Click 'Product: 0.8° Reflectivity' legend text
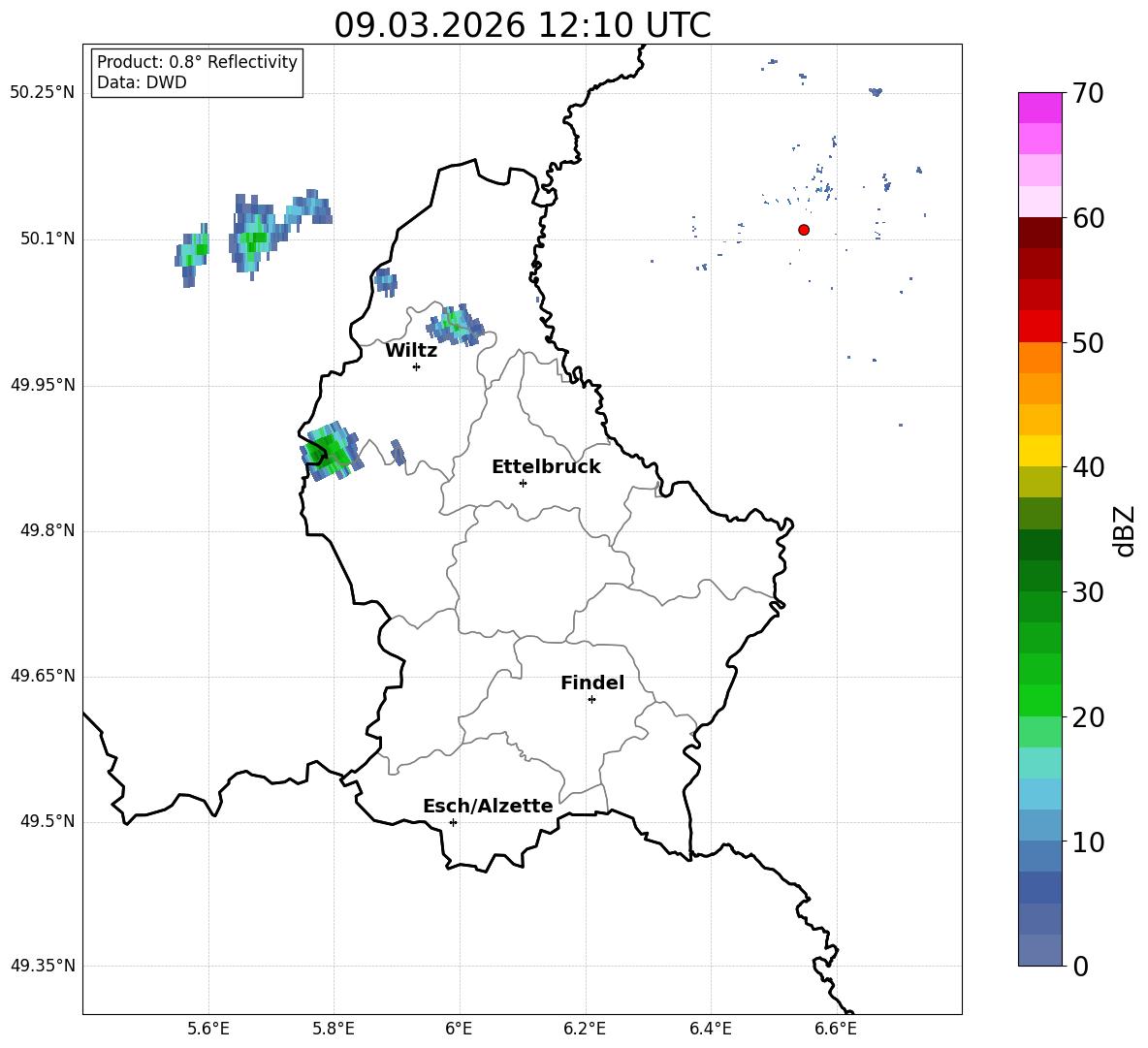 [197, 62]
